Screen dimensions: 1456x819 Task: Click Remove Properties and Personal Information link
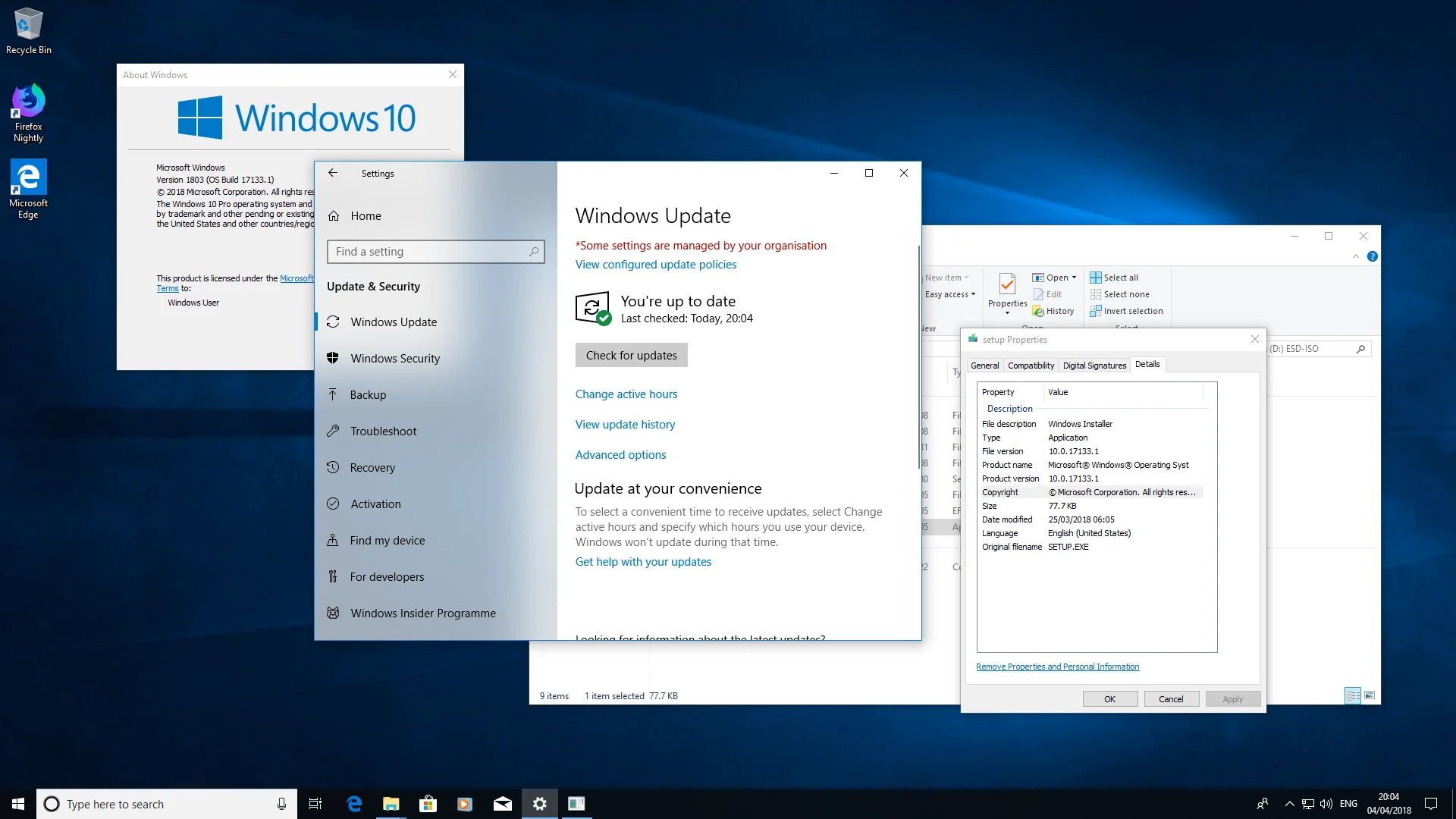[x=1057, y=667]
